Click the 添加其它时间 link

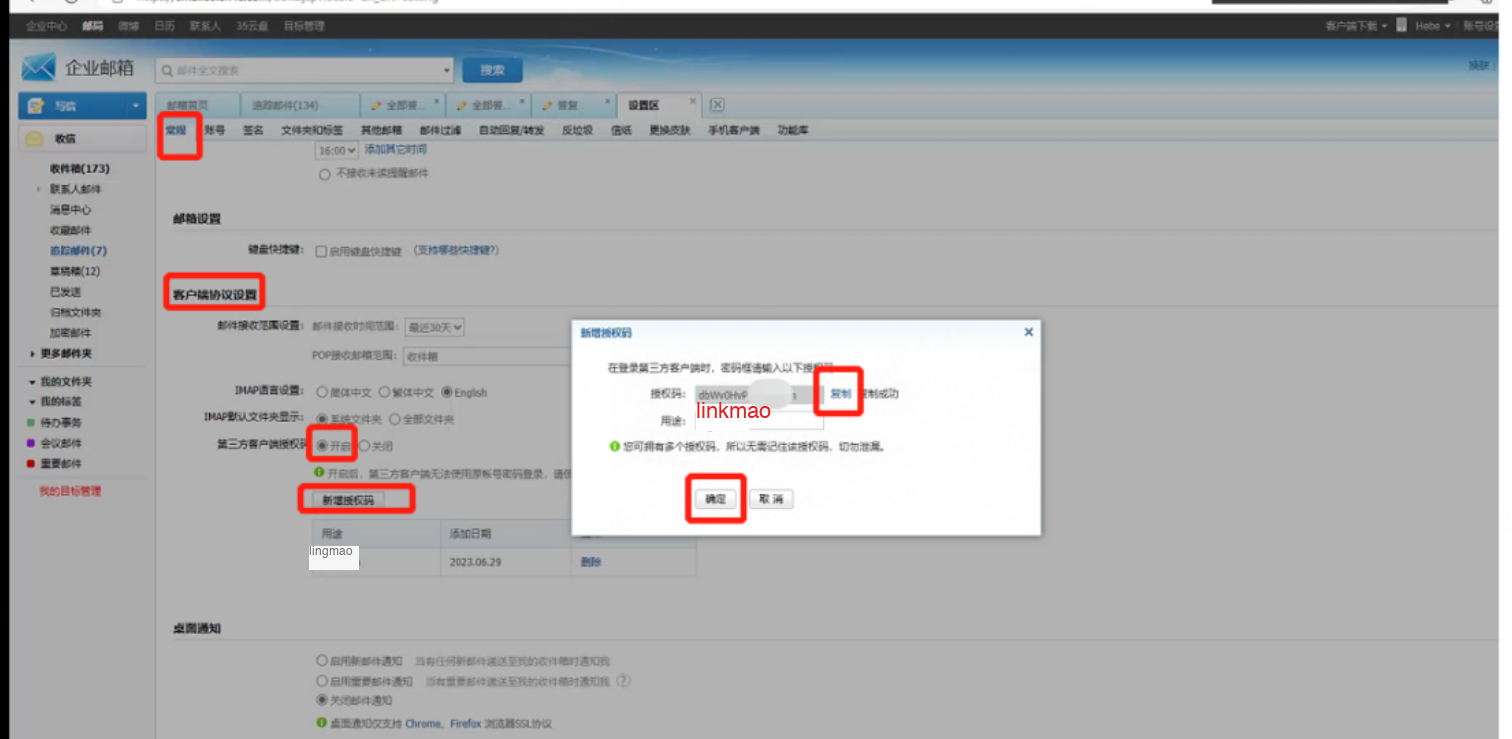[395, 149]
